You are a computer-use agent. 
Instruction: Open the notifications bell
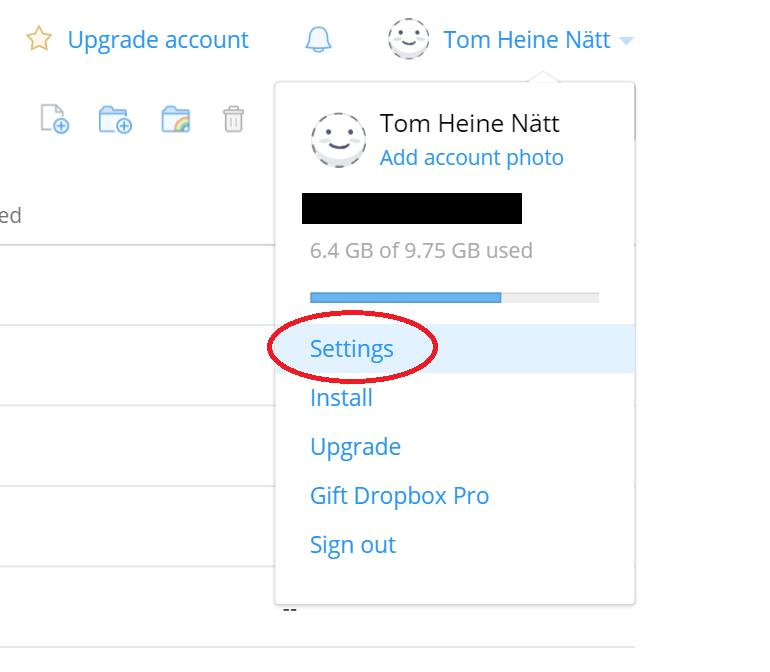pyautogui.click(x=318, y=39)
